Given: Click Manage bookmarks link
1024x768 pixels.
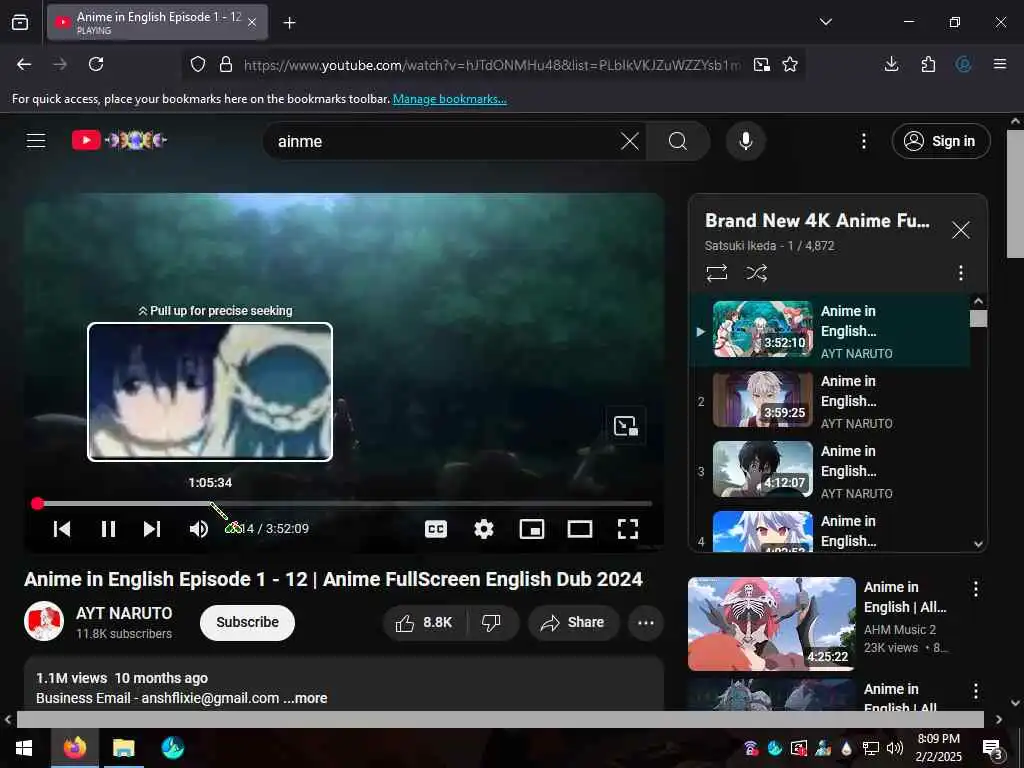Looking at the screenshot, I should pos(449,99).
